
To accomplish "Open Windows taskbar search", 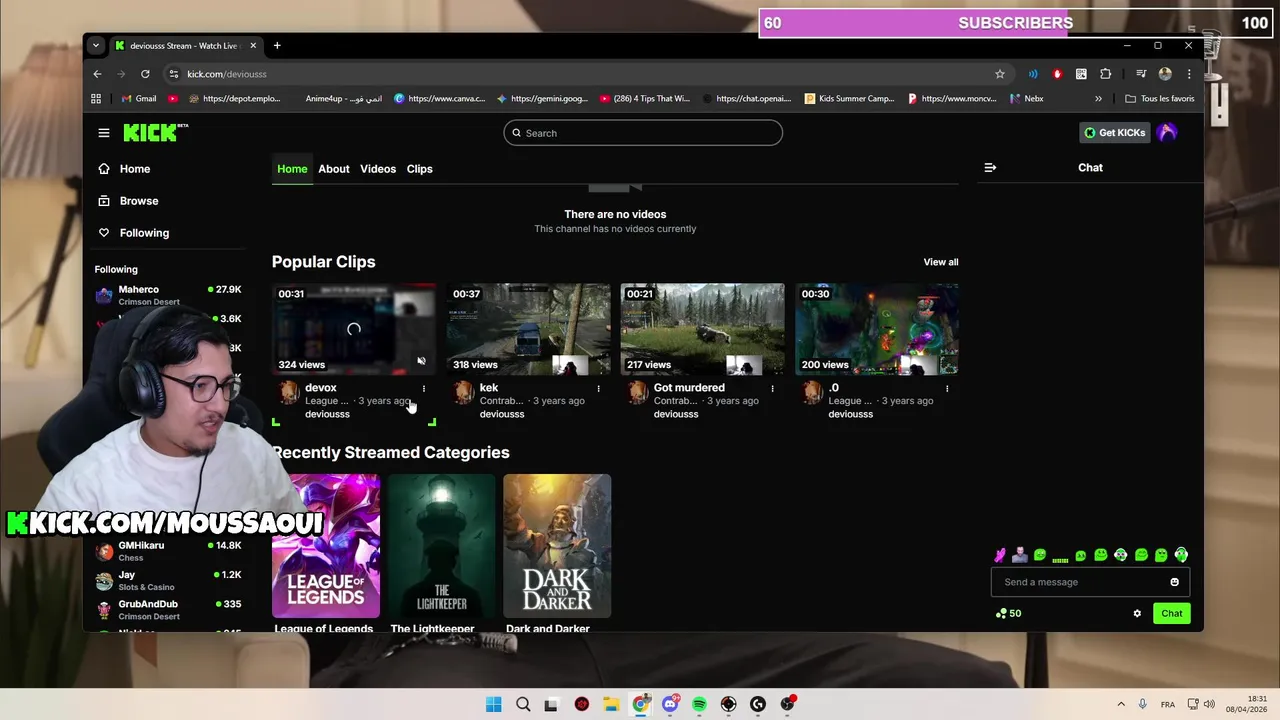I will coord(523,704).
